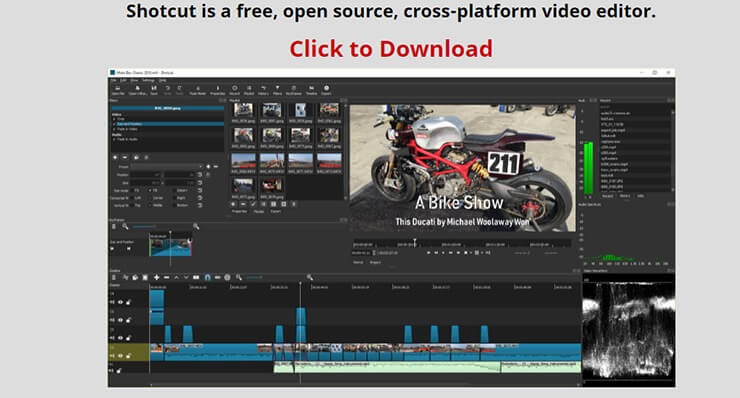Screen dimensions: 740x398
Task: Switch to the Jobs tab in Recent panel
Action: [x=640, y=195]
